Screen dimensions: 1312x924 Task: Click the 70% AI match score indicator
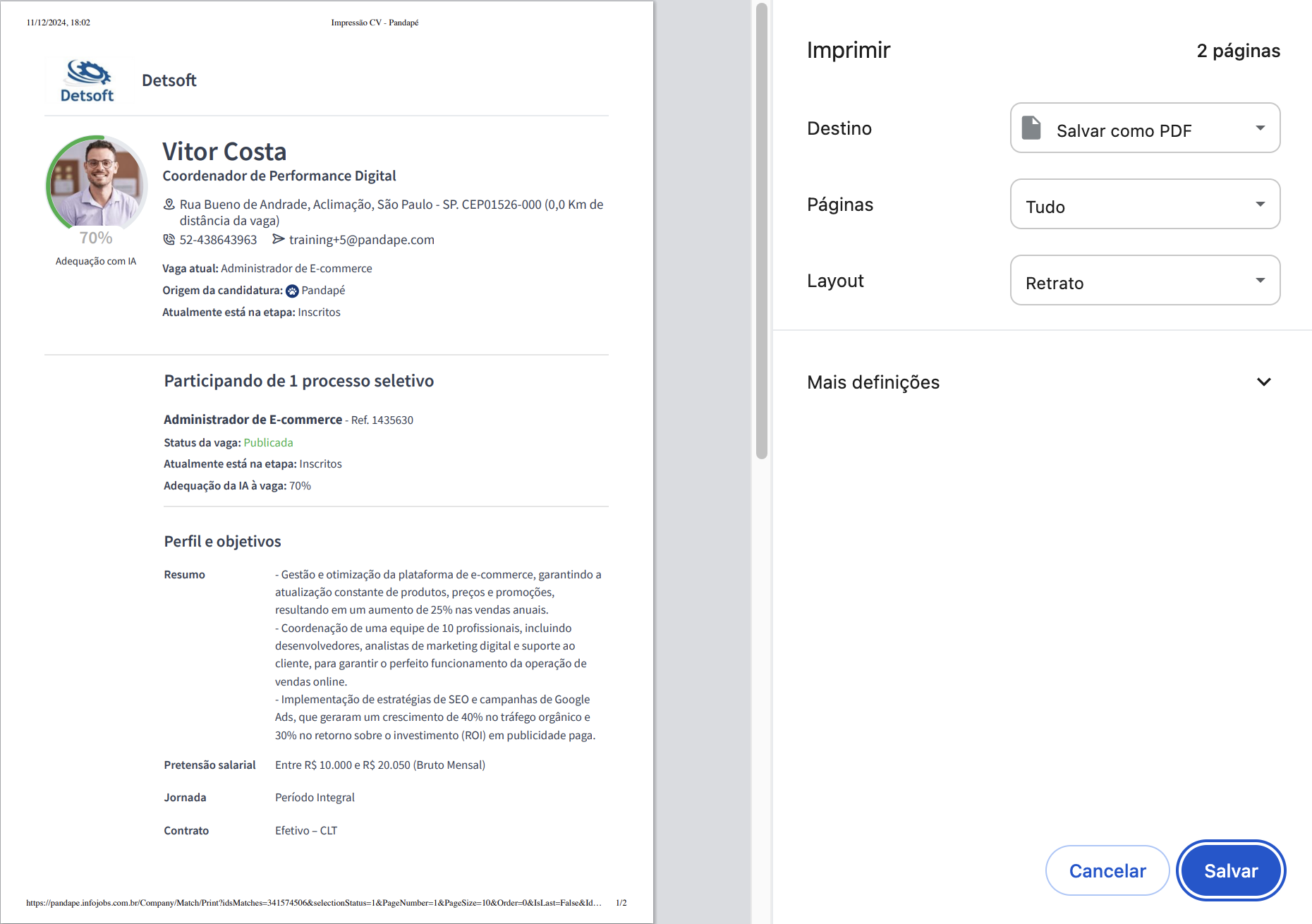point(96,238)
